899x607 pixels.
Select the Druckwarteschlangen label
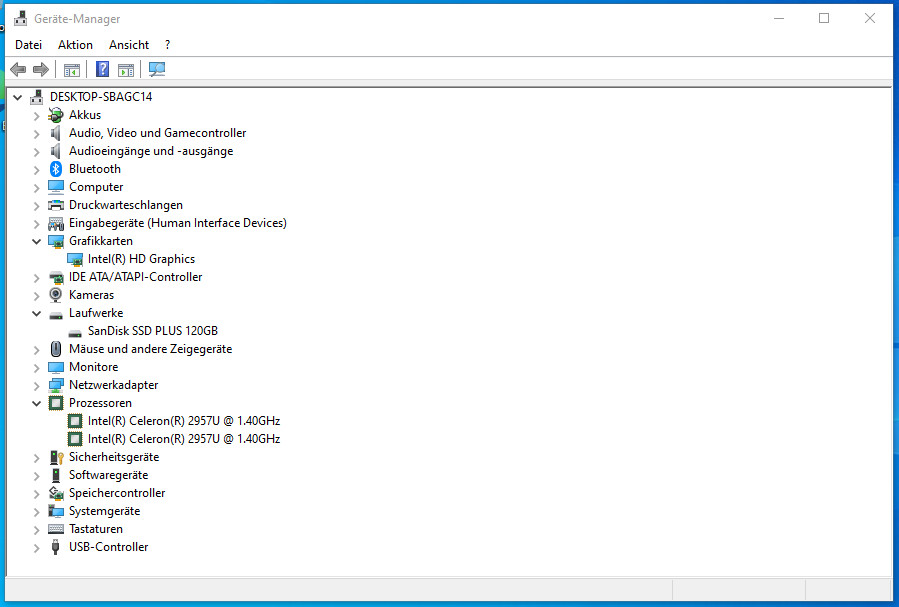pyautogui.click(x=126, y=205)
